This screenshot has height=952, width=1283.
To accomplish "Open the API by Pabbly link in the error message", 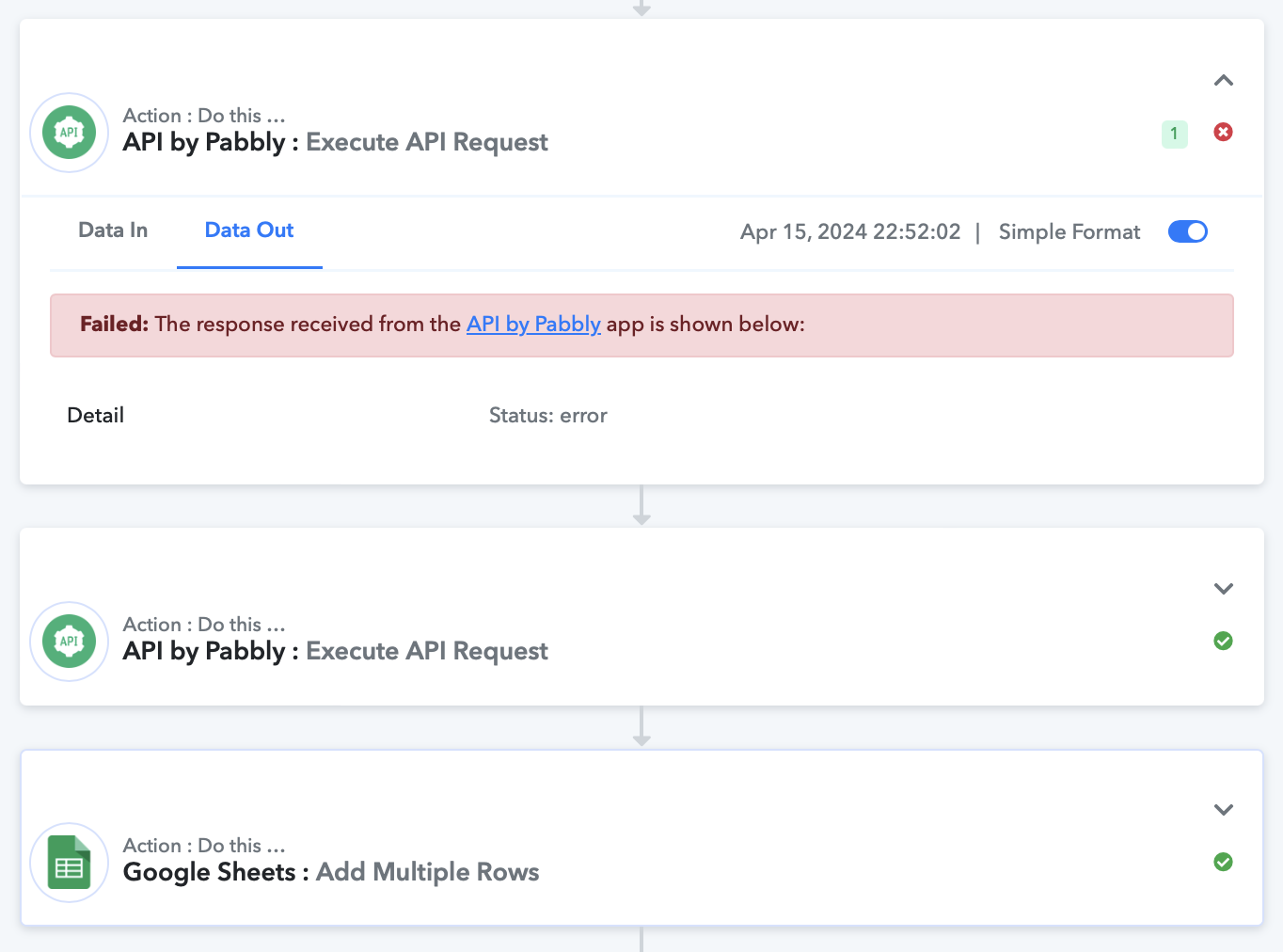I will coord(533,325).
